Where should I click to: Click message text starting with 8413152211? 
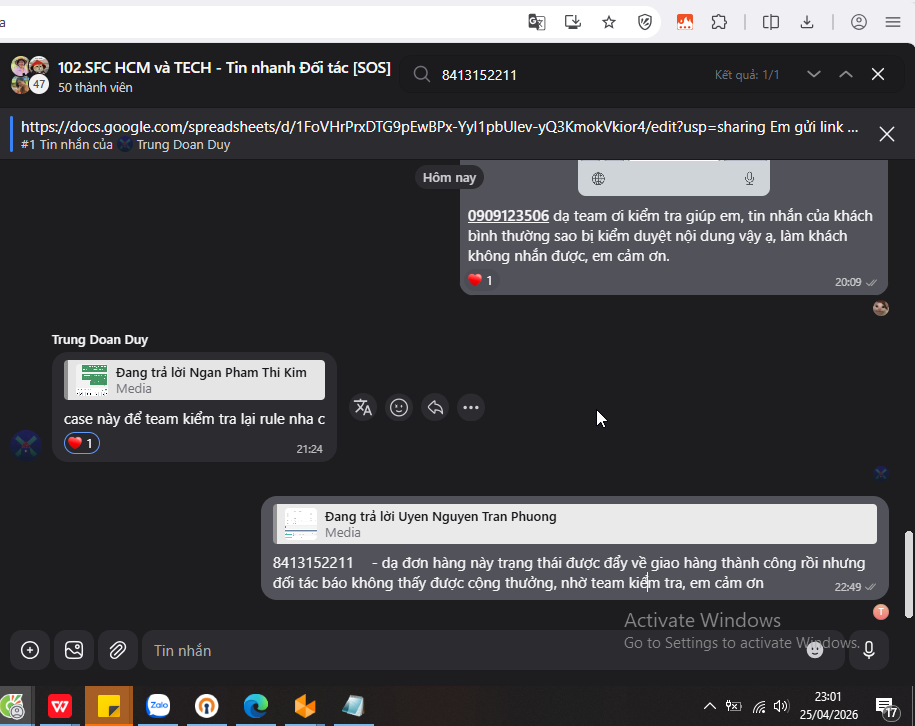pyautogui.click(x=568, y=573)
